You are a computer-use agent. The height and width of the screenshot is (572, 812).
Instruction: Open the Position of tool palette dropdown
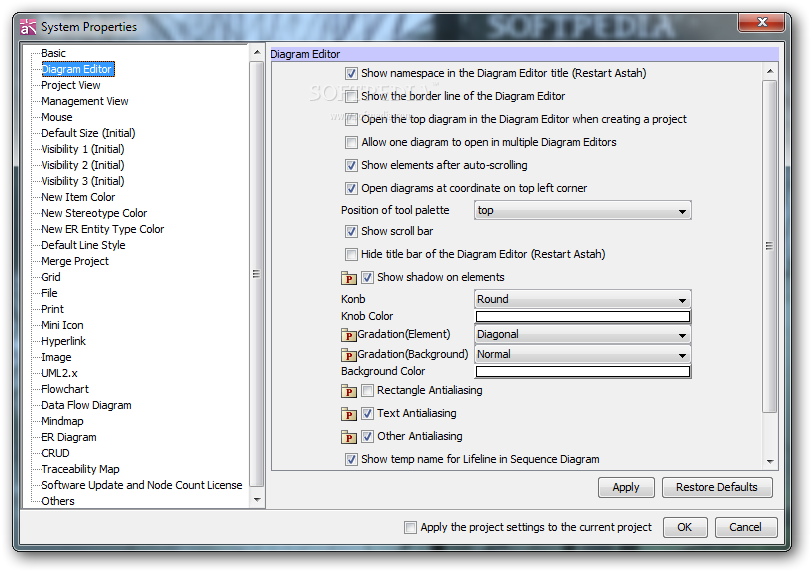coord(583,211)
